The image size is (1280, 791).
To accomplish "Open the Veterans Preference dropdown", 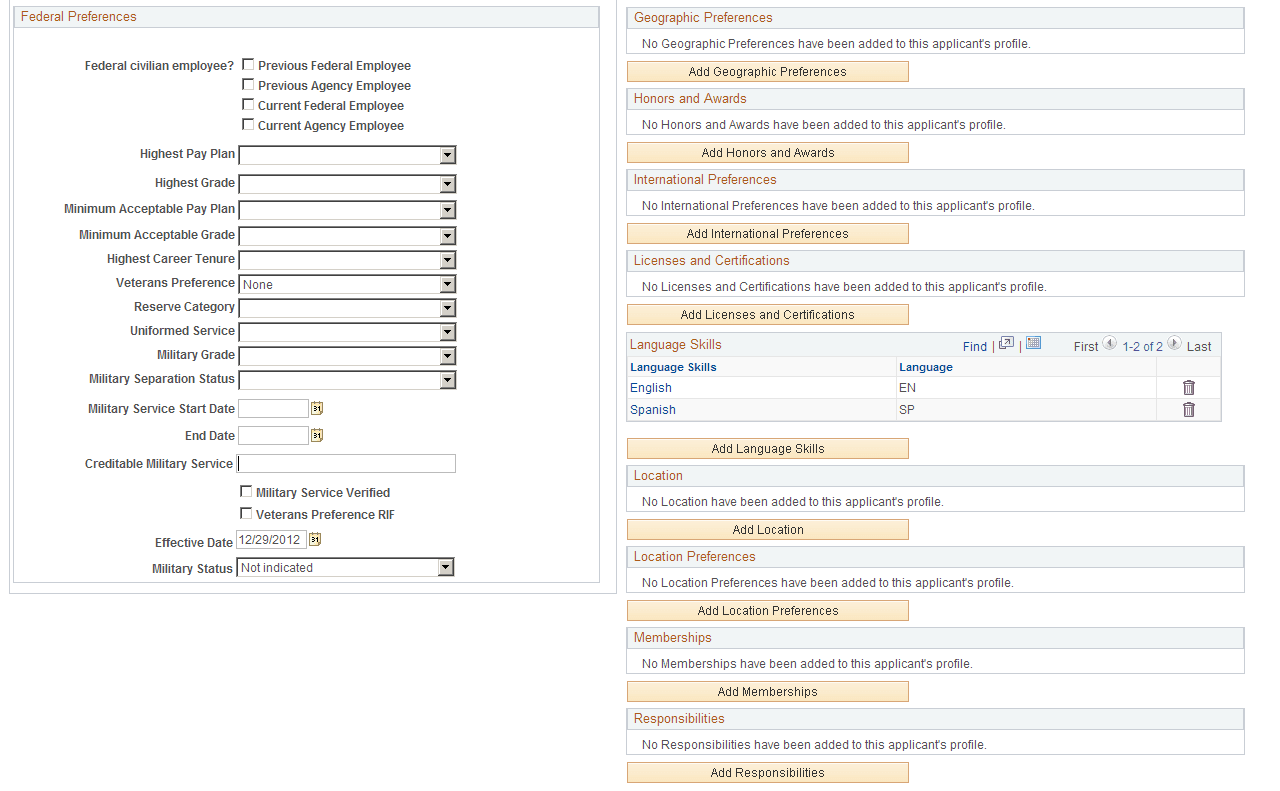I will [x=448, y=283].
